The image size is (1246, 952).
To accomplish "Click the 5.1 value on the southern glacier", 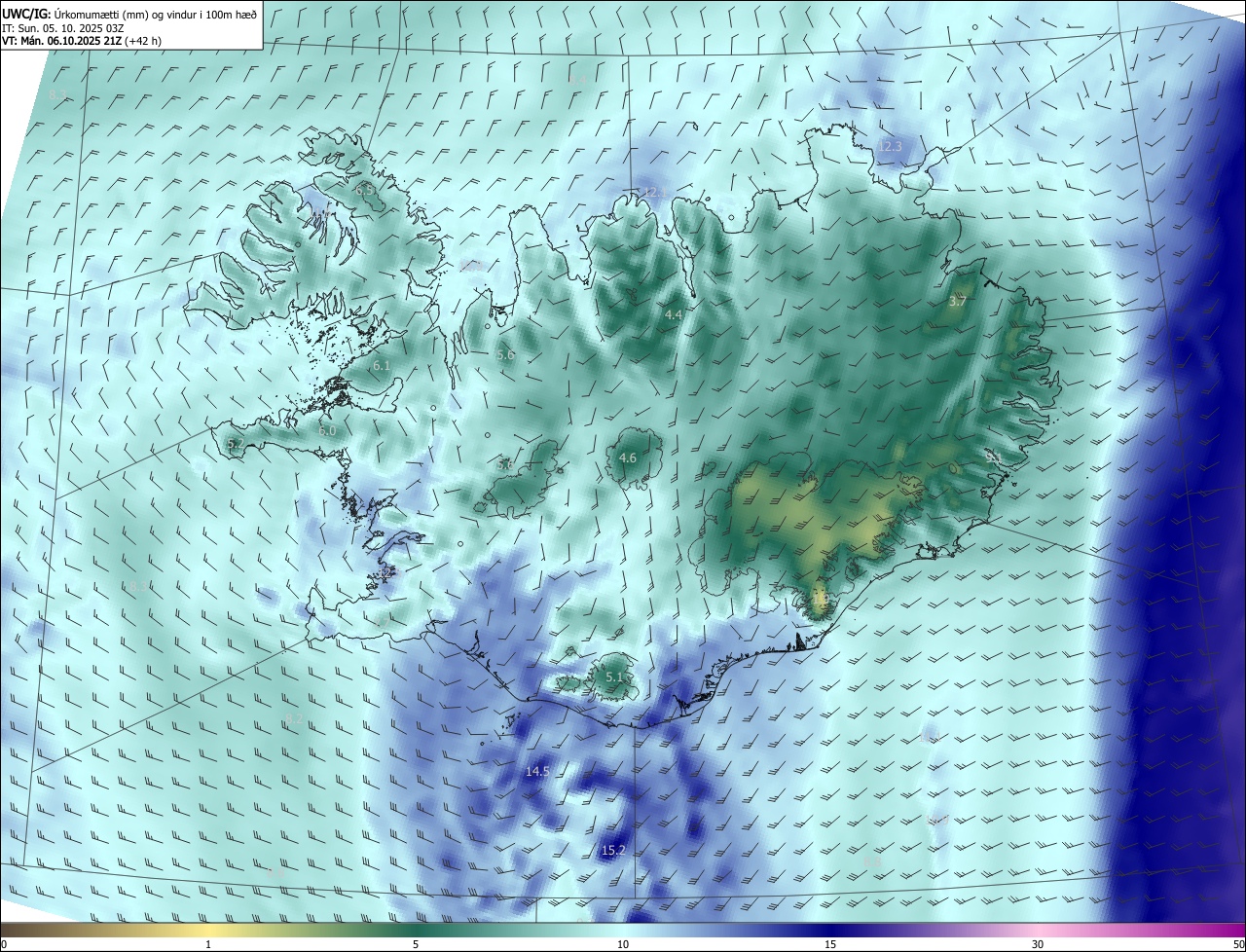I will click(x=614, y=677).
